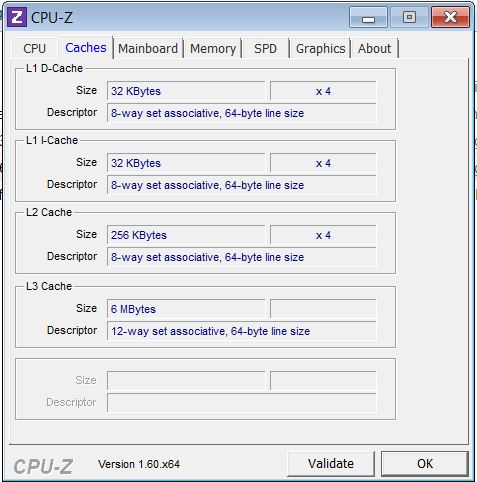Click the L1 I-Cache descriptor field
The width and height of the screenshot is (477, 482).
[x=242, y=185]
